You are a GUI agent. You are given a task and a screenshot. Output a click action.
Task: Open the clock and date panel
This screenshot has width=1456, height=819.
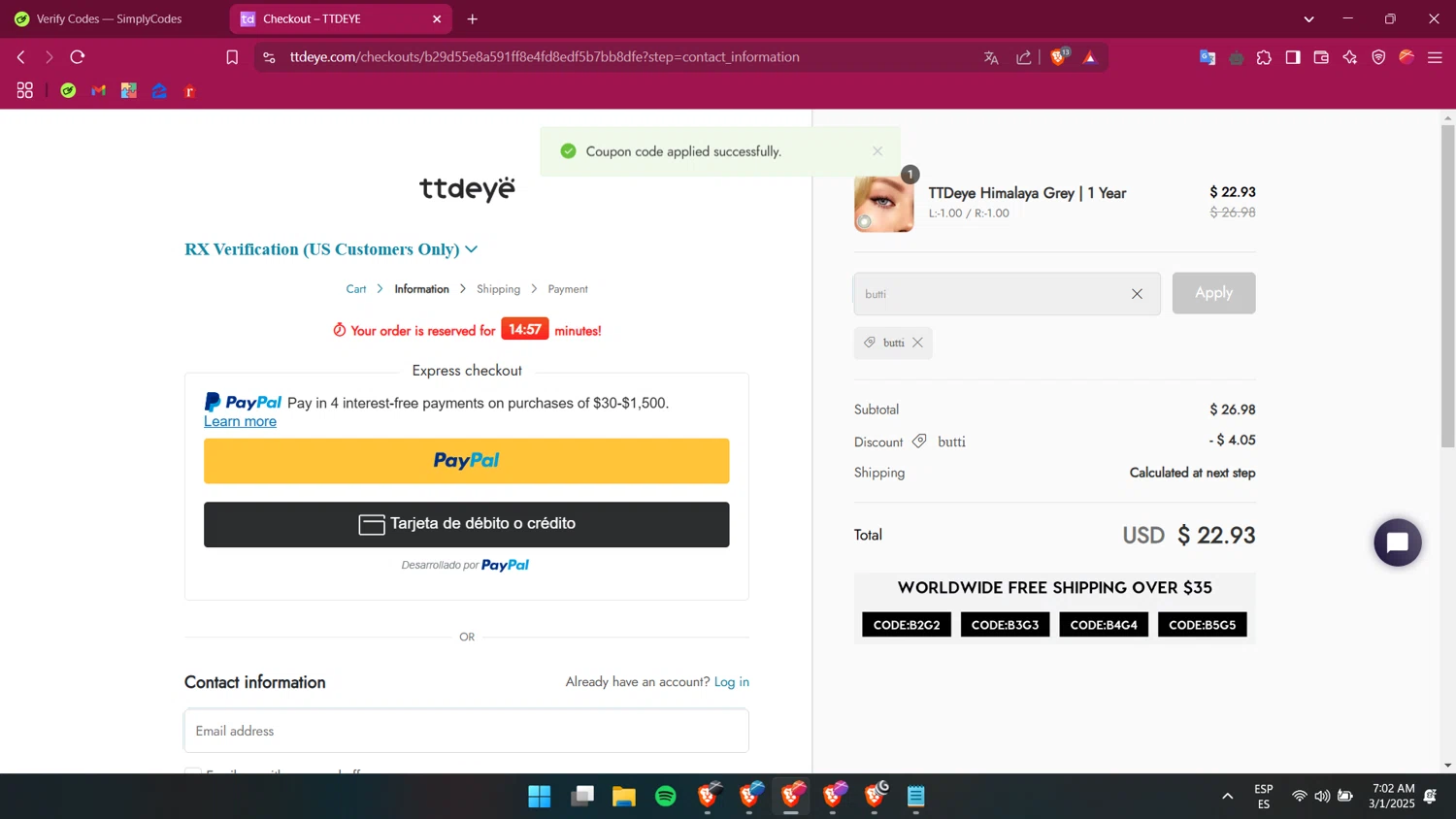point(1392,796)
